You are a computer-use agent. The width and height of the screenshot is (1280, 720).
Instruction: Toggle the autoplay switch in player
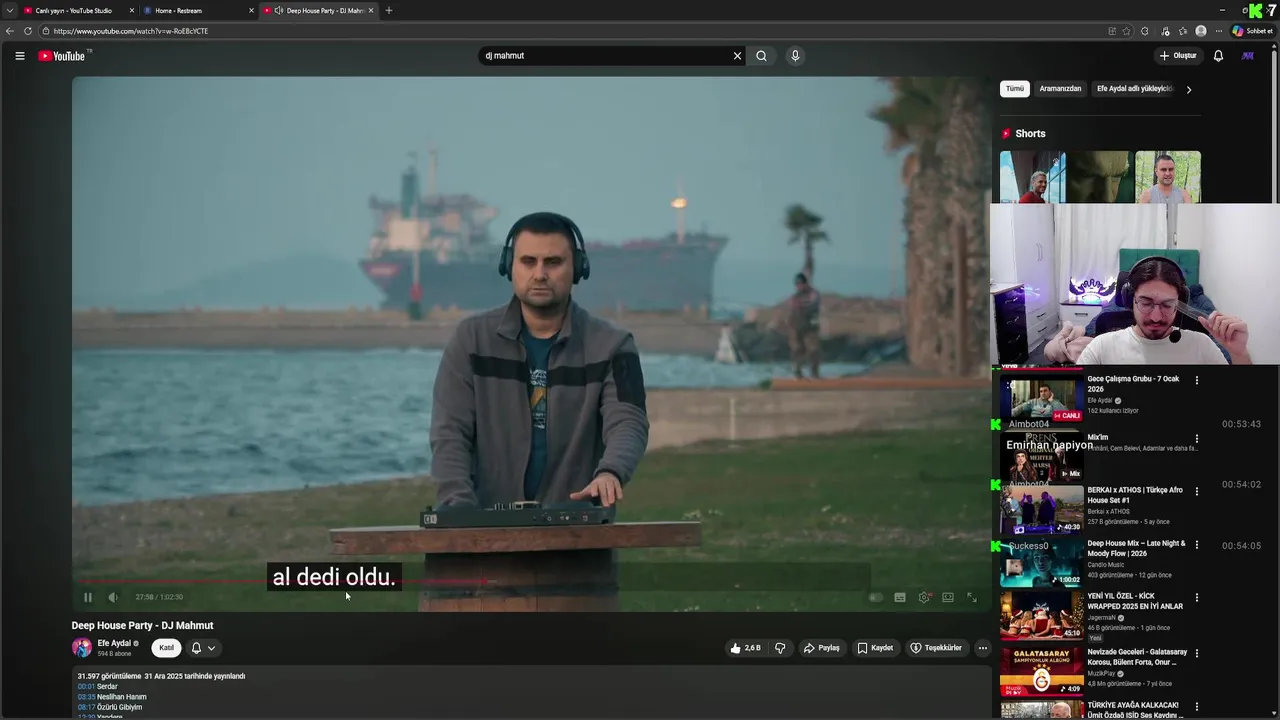[x=876, y=597]
